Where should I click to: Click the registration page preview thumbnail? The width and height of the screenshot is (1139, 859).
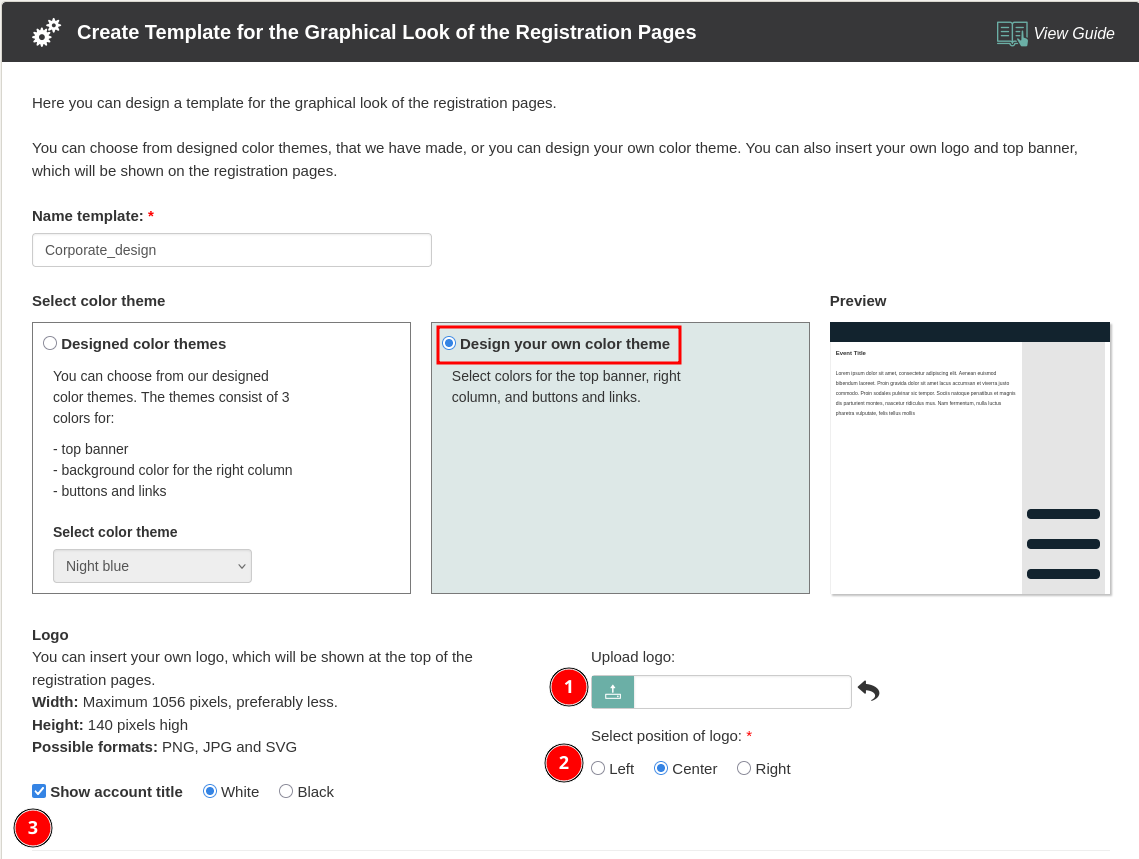tap(969, 458)
